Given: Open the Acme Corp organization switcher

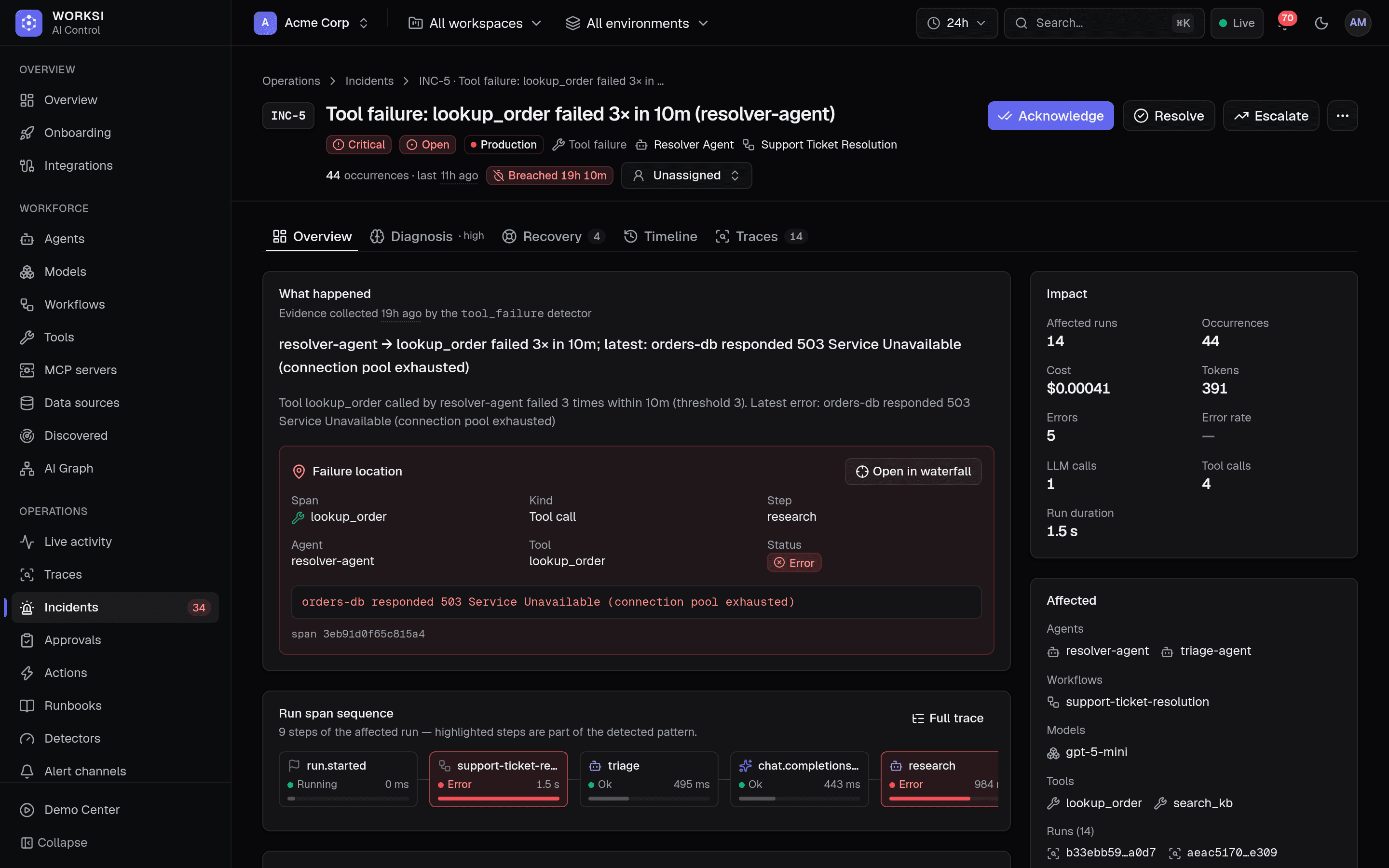Looking at the screenshot, I should point(312,23).
